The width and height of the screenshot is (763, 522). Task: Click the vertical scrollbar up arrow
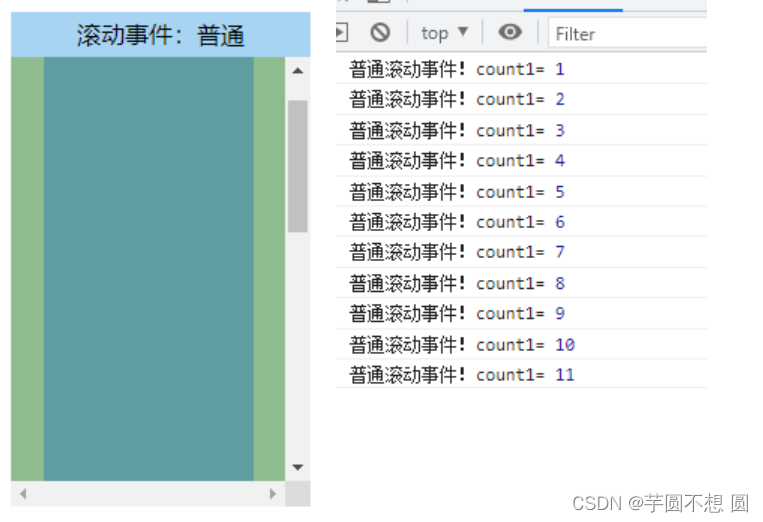click(298, 71)
